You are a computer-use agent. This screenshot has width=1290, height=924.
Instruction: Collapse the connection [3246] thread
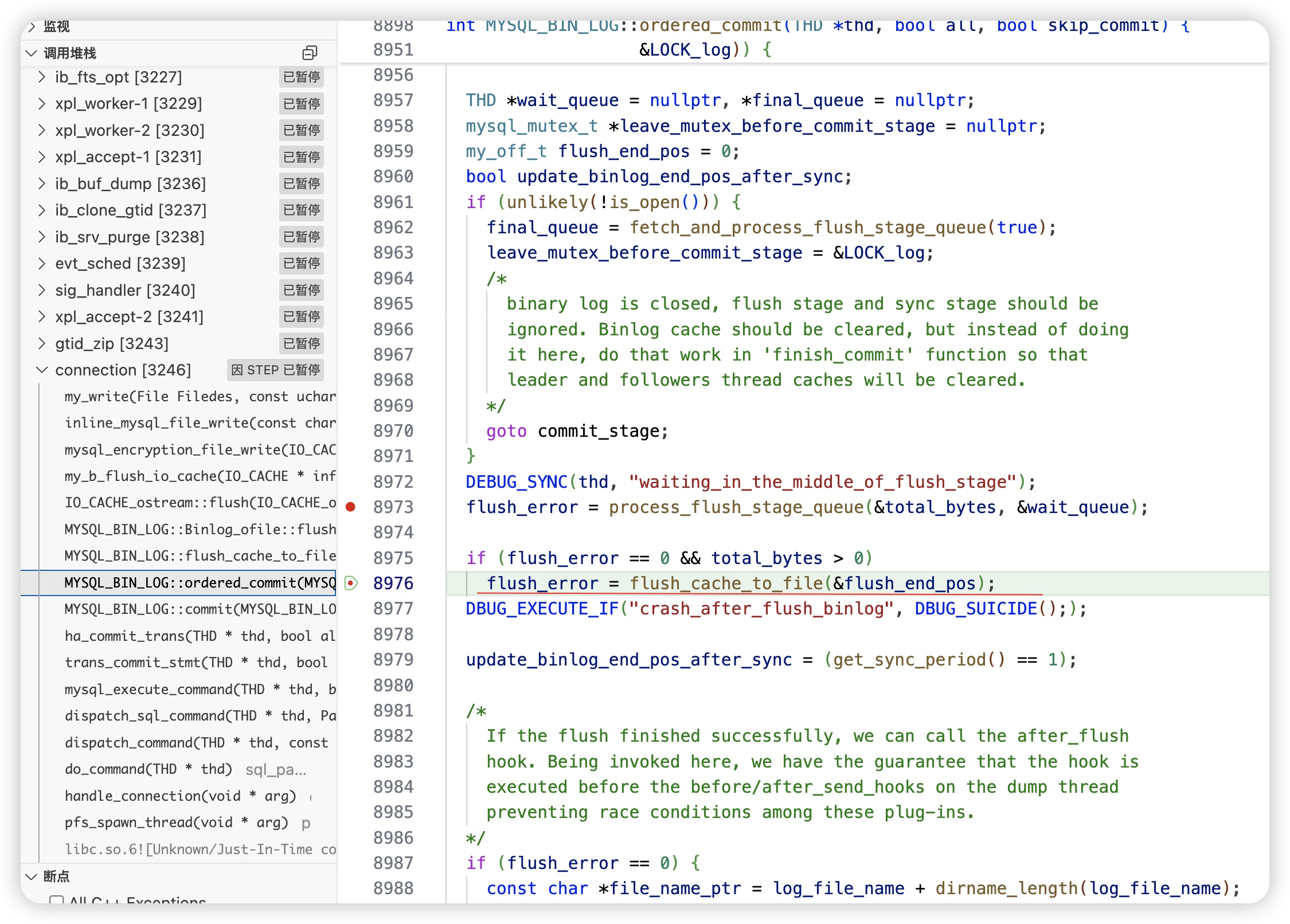pyautogui.click(x=41, y=370)
